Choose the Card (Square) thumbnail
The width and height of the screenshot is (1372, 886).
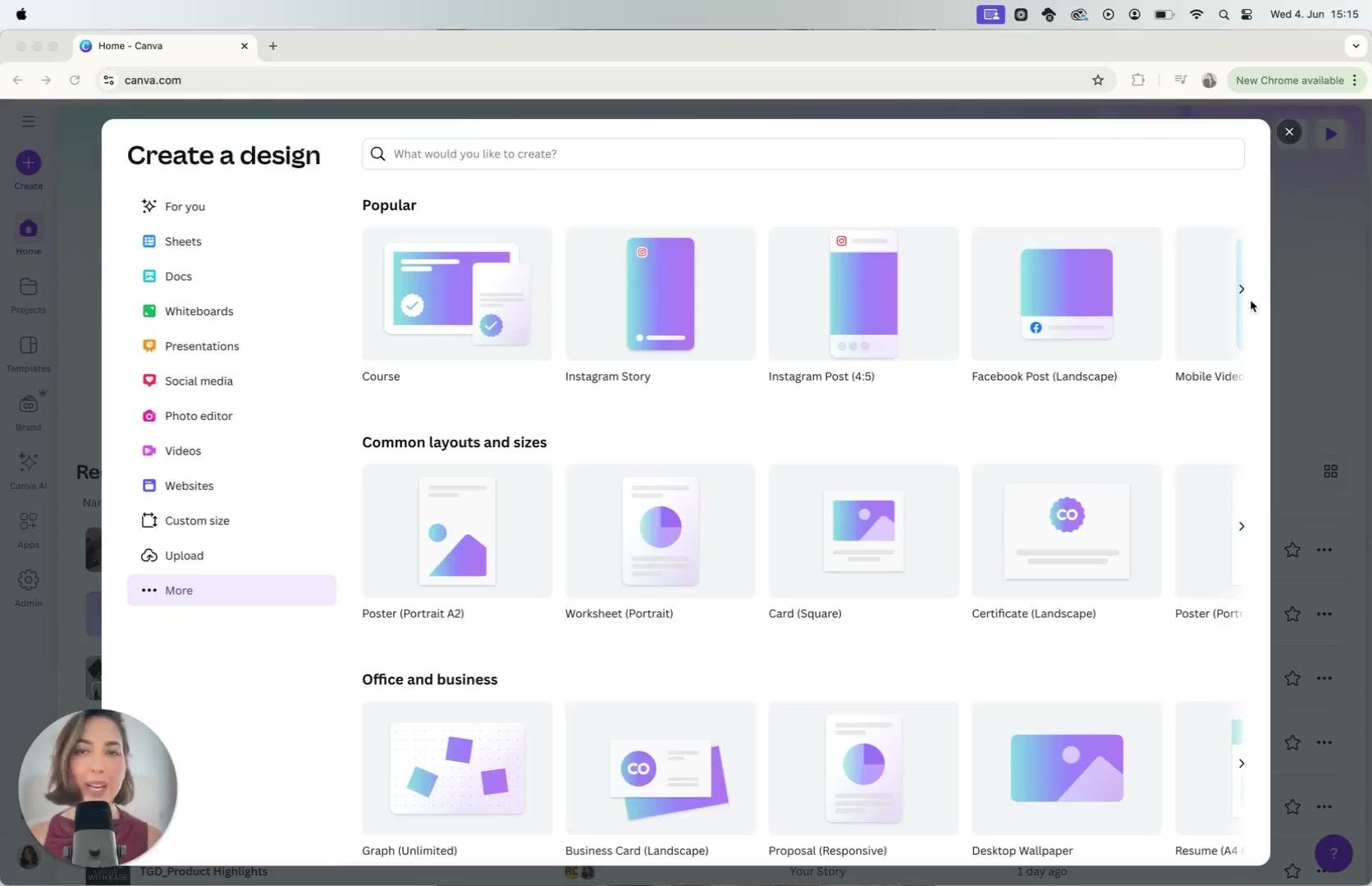click(x=863, y=531)
